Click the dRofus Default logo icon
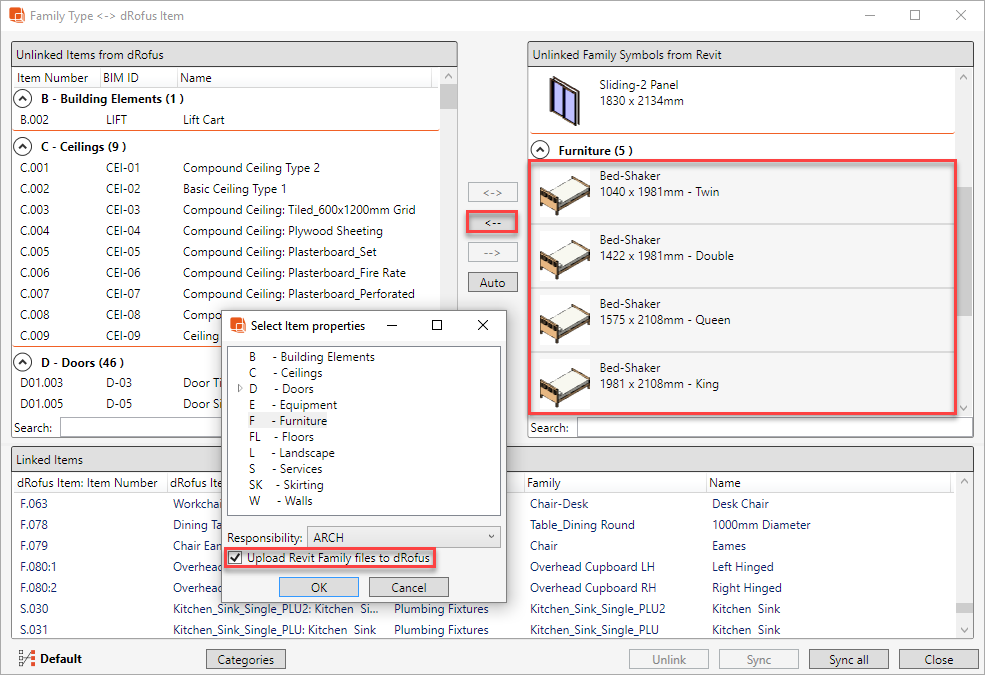985x675 pixels. tap(26, 659)
